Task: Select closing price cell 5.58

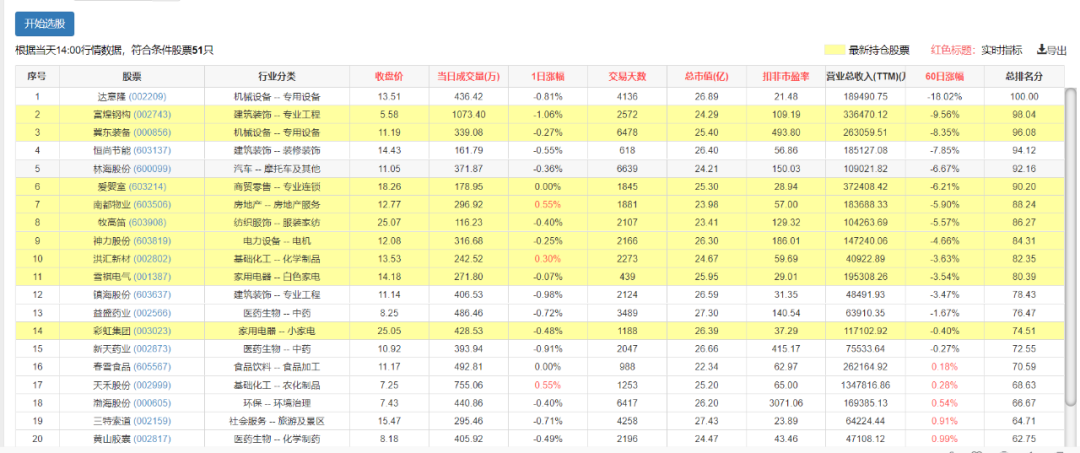Action: [x=388, y=114]
